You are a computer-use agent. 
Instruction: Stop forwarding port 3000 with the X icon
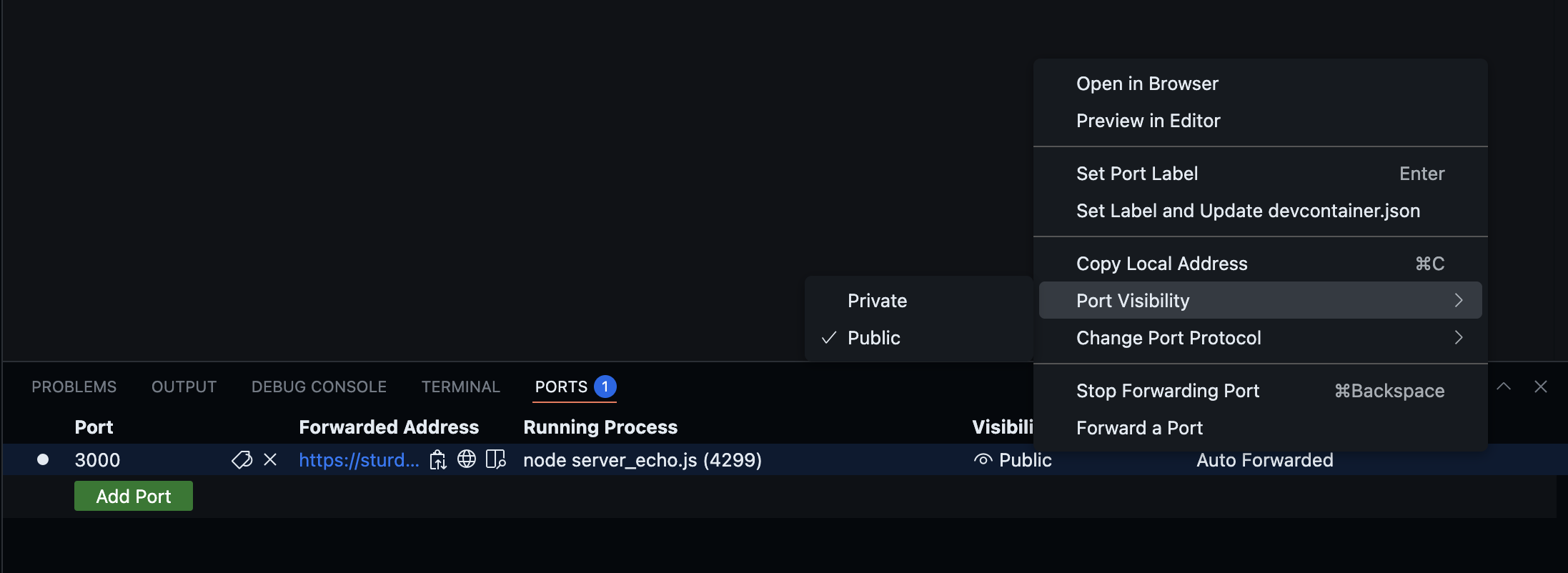click(270, 459)
